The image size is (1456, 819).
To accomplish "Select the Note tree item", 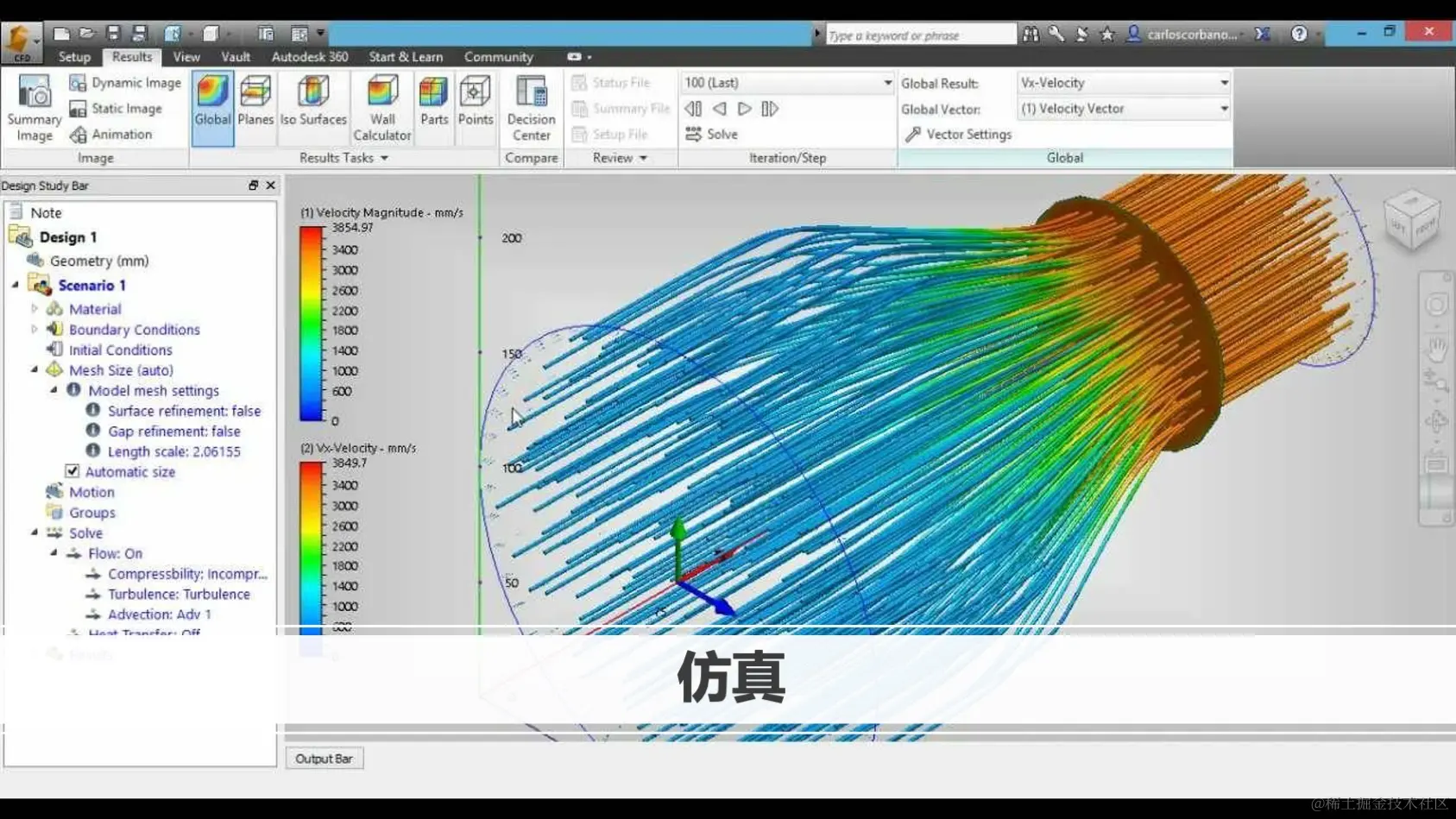I will [46, 213].
